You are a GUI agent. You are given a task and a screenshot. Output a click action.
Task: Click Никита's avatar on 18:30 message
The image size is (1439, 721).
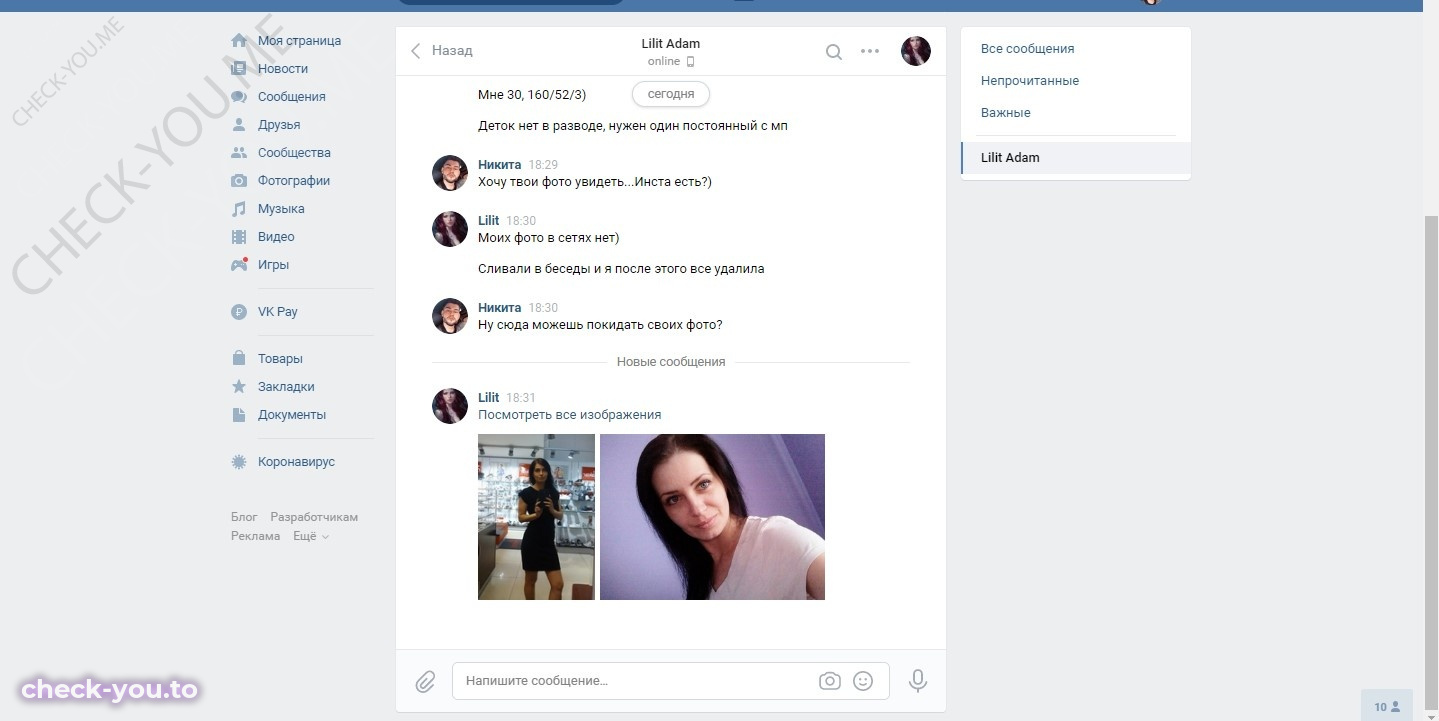(x=450, y=316)
